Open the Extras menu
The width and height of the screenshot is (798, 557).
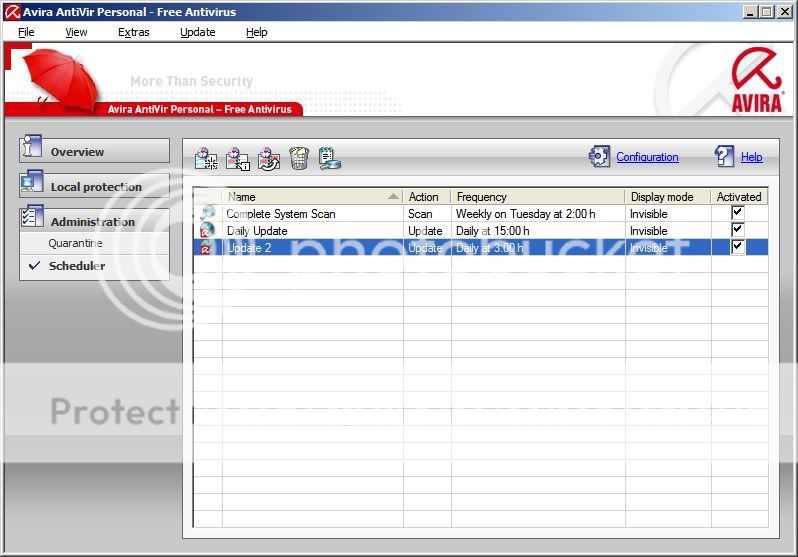pos(133,32)
